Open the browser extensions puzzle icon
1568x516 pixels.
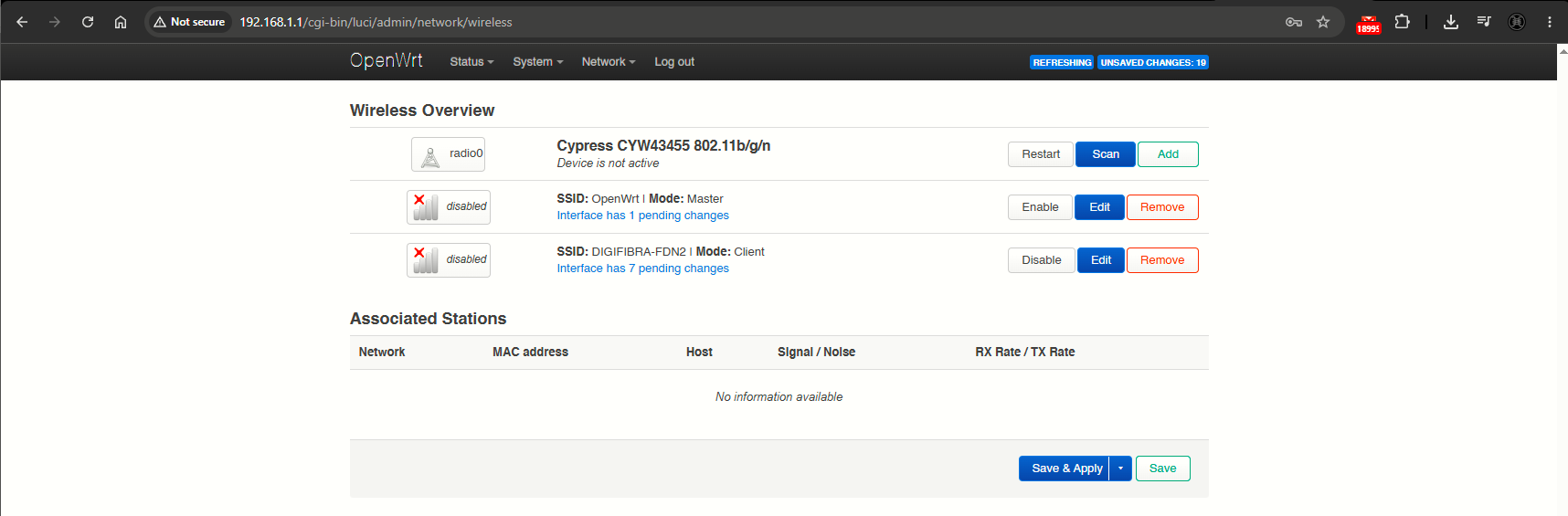click(1402, 22)
